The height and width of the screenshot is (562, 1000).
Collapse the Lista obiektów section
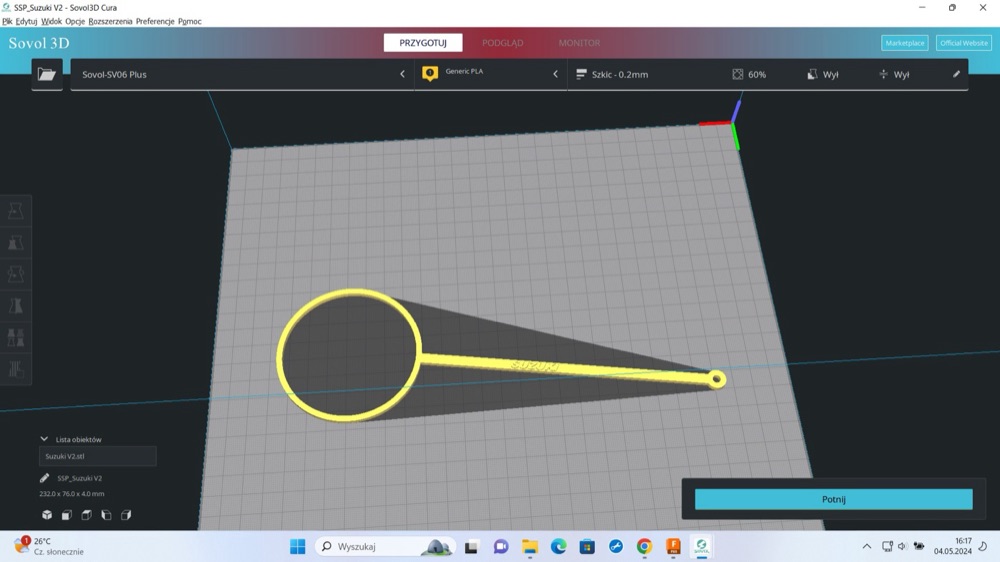pos(44,439)
